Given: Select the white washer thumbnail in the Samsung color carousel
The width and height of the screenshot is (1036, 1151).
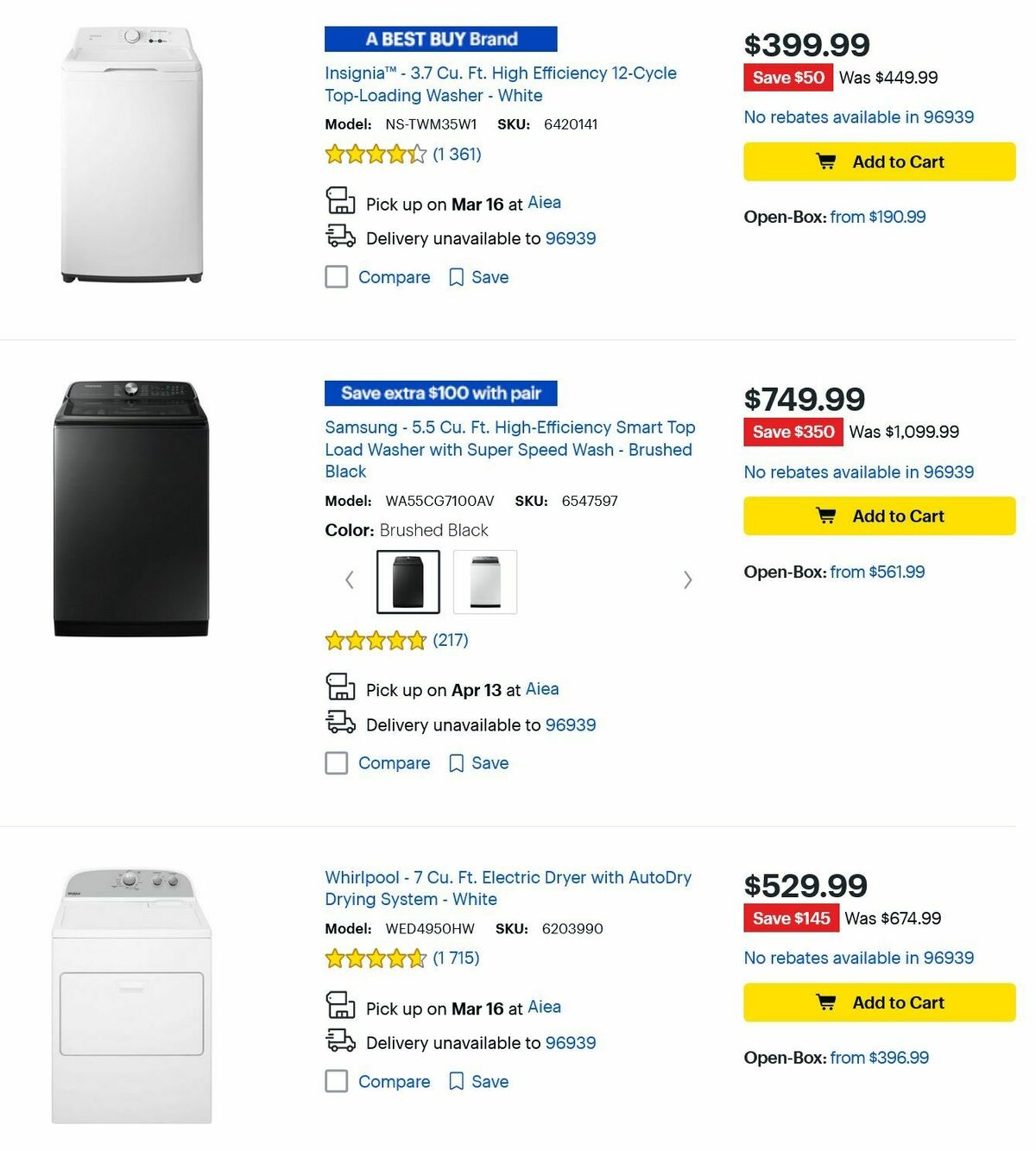Looking at the screenshot, I should tap(485, 580).
